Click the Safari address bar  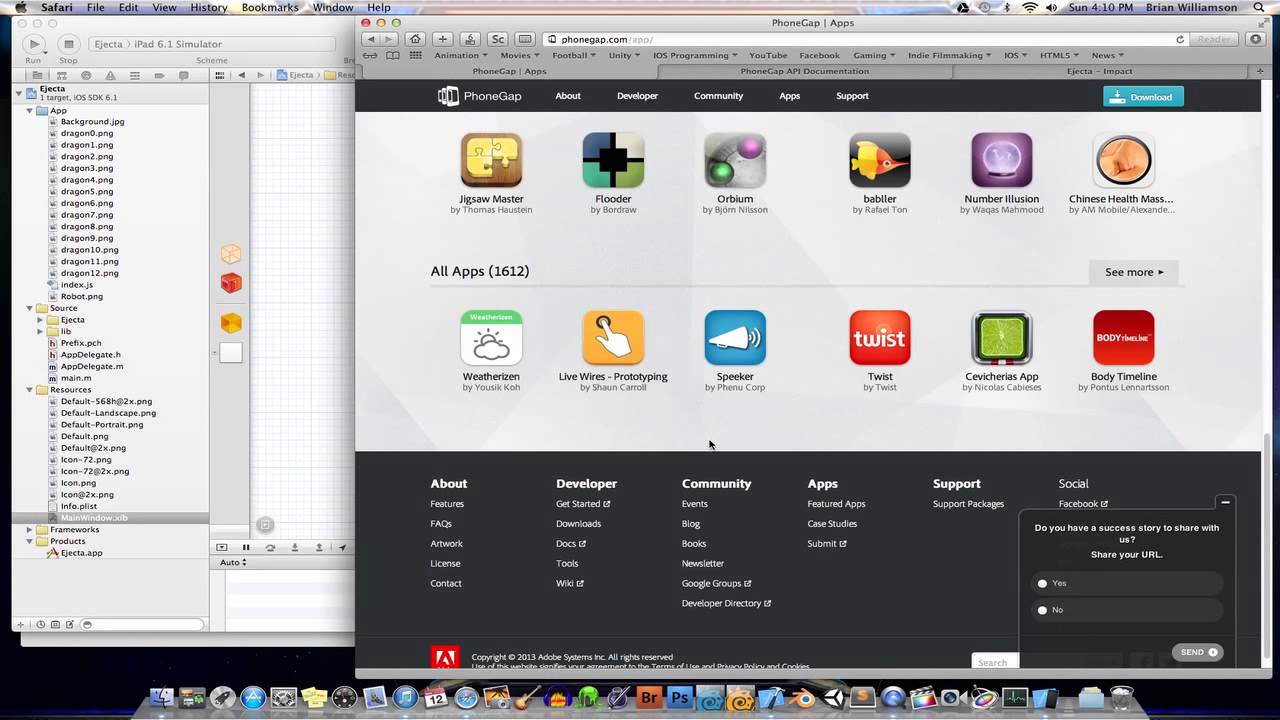[865, 40]
